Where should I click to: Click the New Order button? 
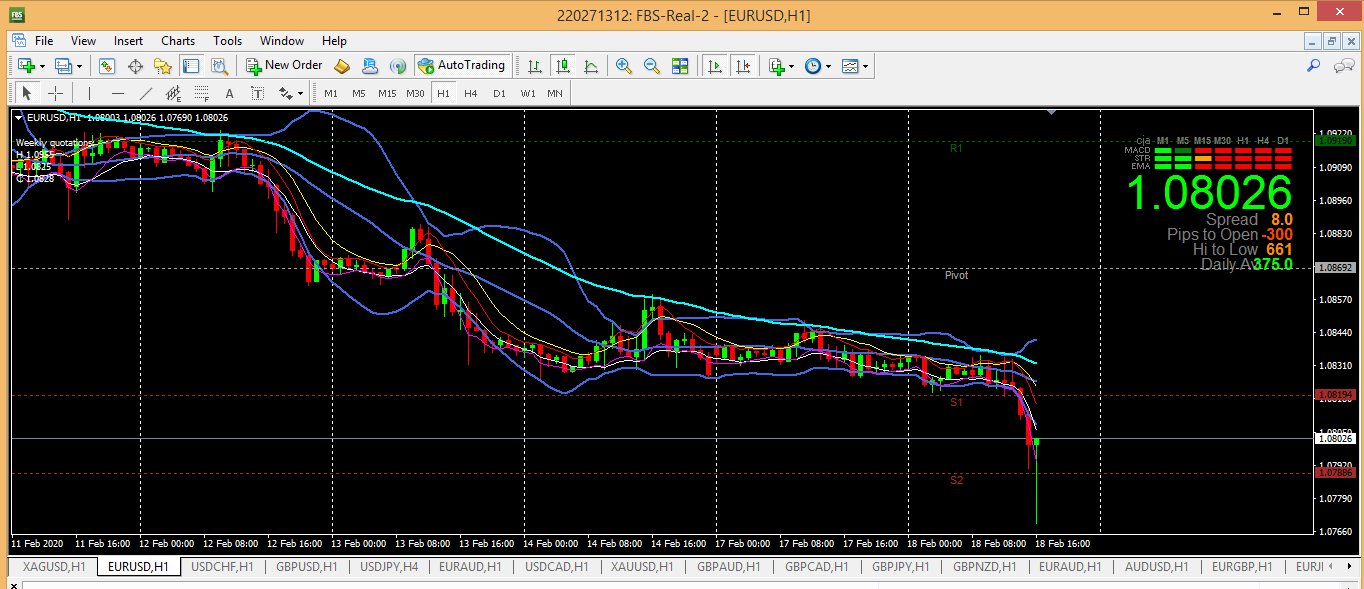coord(284,66)
